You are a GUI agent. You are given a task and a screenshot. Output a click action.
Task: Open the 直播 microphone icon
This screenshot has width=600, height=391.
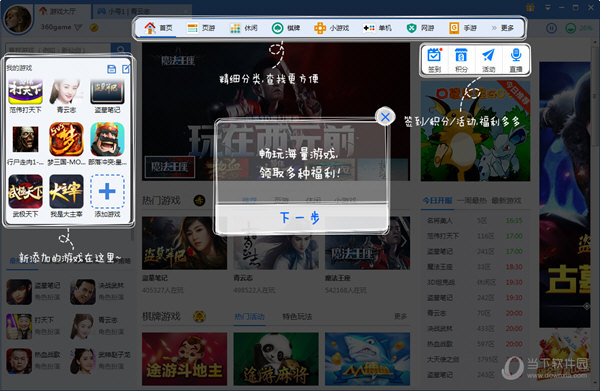point(516,59)
